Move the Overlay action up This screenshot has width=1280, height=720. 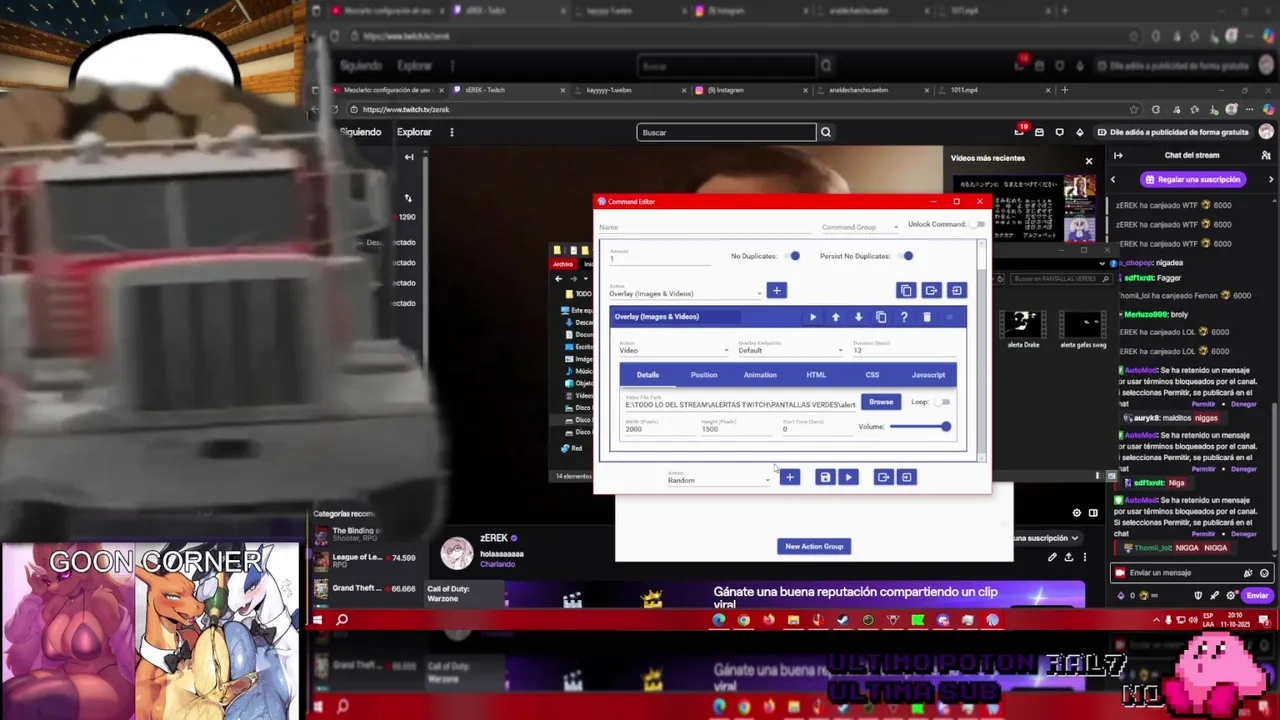click(x=836, y=317)
